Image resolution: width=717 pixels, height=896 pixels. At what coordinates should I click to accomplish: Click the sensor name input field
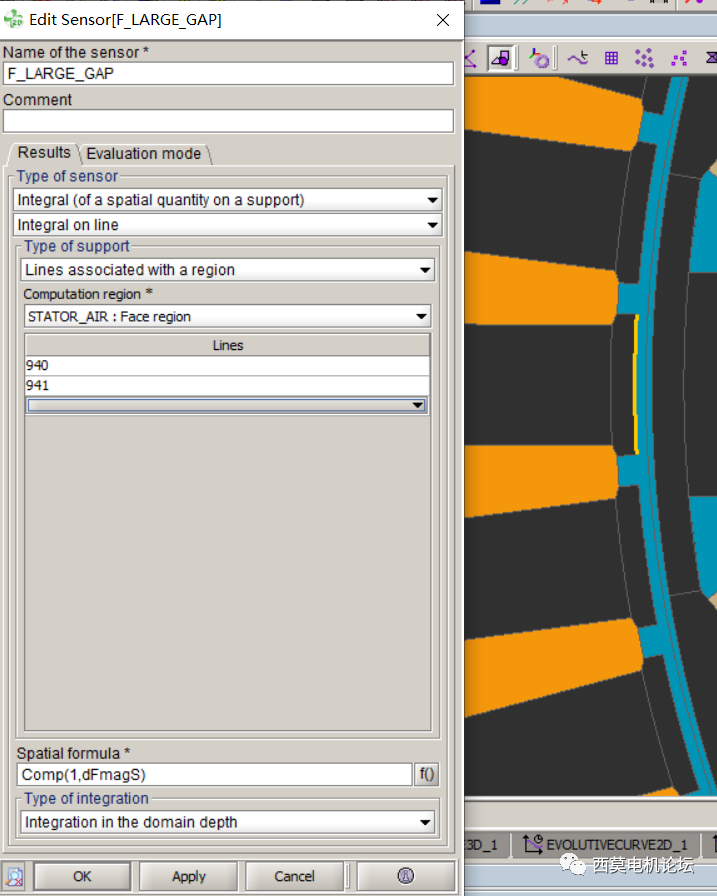(229, 74)
